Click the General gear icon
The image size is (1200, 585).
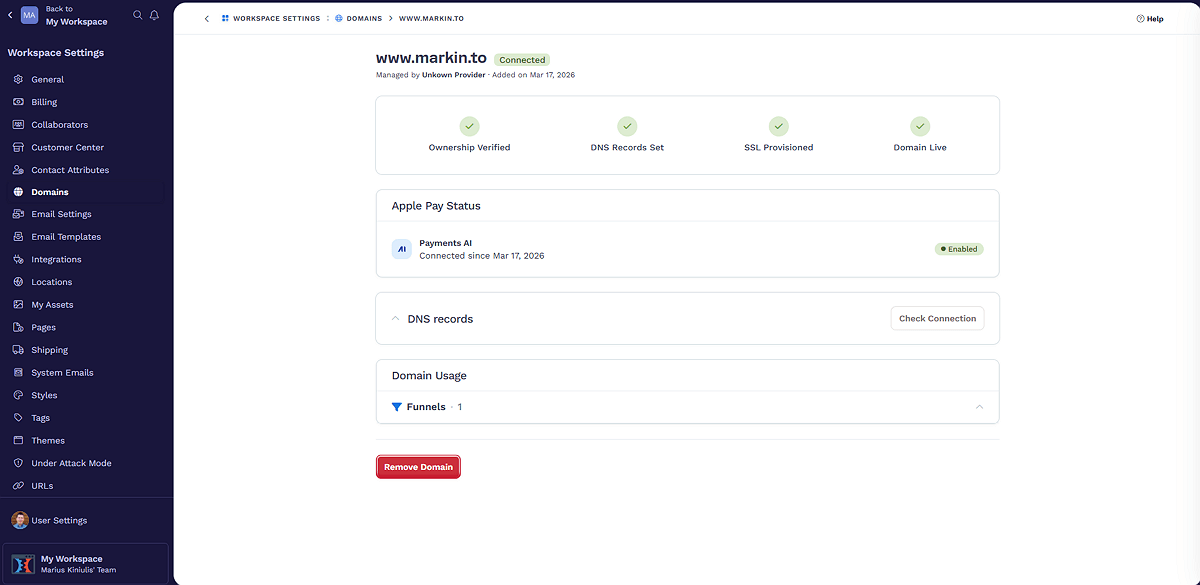tap(19, 79)
